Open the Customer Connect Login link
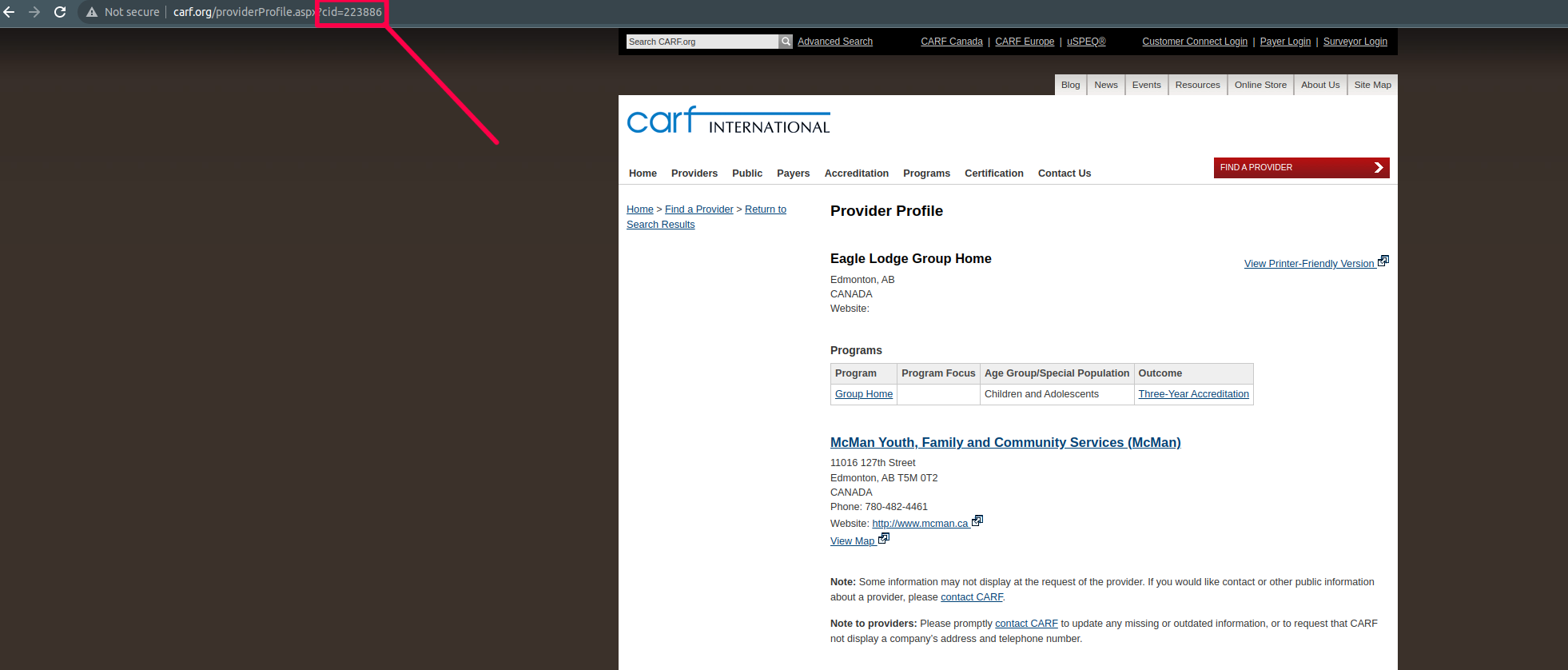Image resolution: width=1568 pixels, height=670 pixels. [1194, 42]
